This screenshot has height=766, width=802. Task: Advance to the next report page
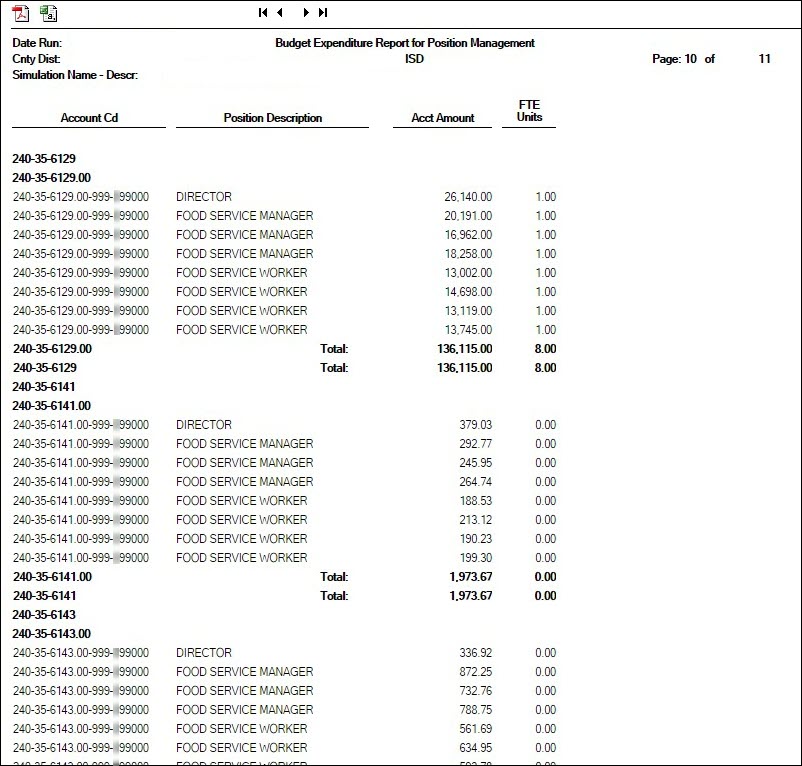(304, 13)
